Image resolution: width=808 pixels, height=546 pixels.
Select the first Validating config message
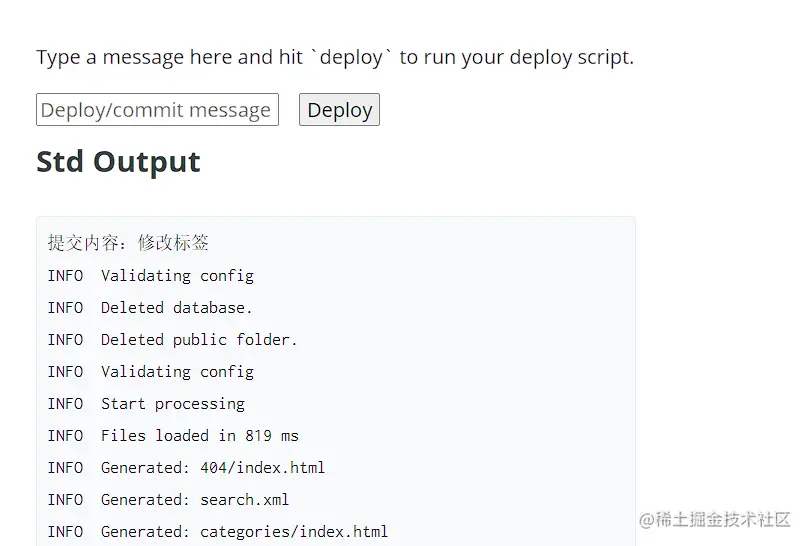pos(177,276)
